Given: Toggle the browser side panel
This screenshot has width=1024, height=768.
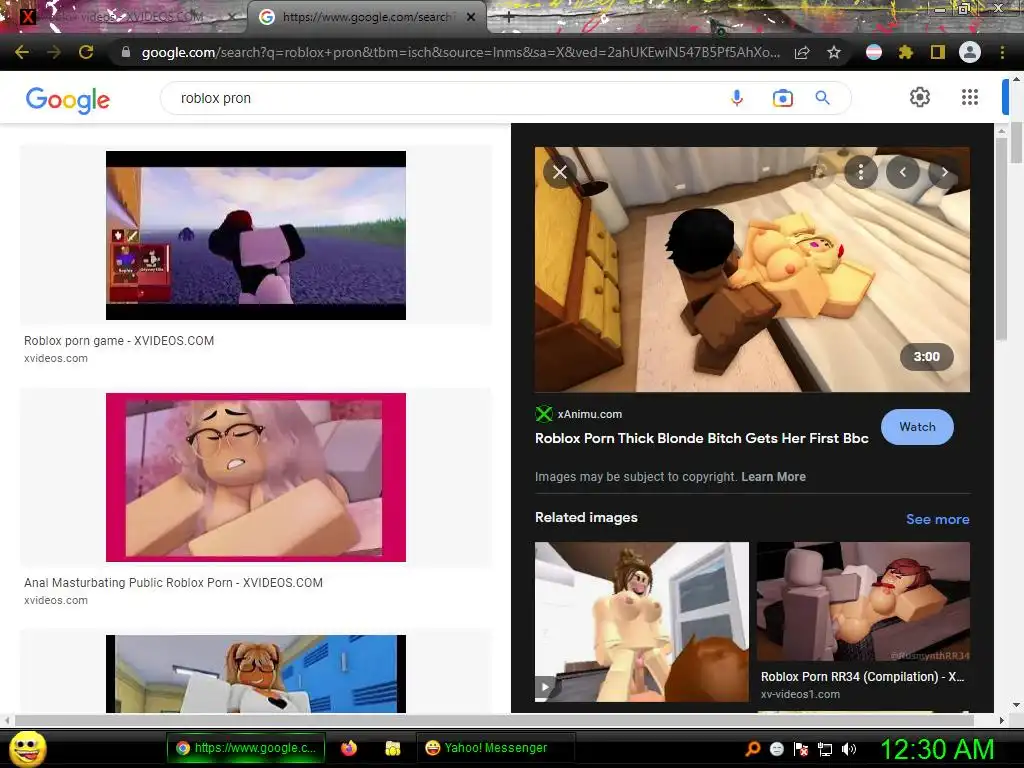Looking at the screenshot, I should [x=938, y=52].
